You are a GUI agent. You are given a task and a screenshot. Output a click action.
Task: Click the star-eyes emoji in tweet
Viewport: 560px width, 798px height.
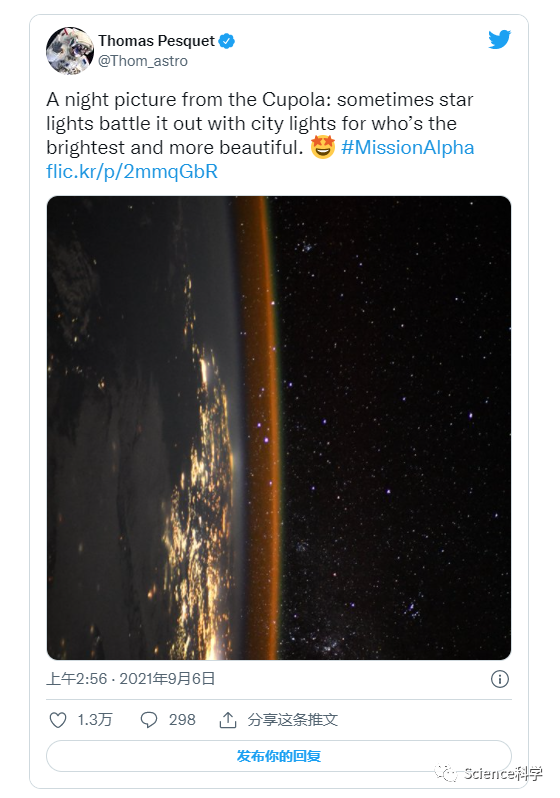coord(322,148)
